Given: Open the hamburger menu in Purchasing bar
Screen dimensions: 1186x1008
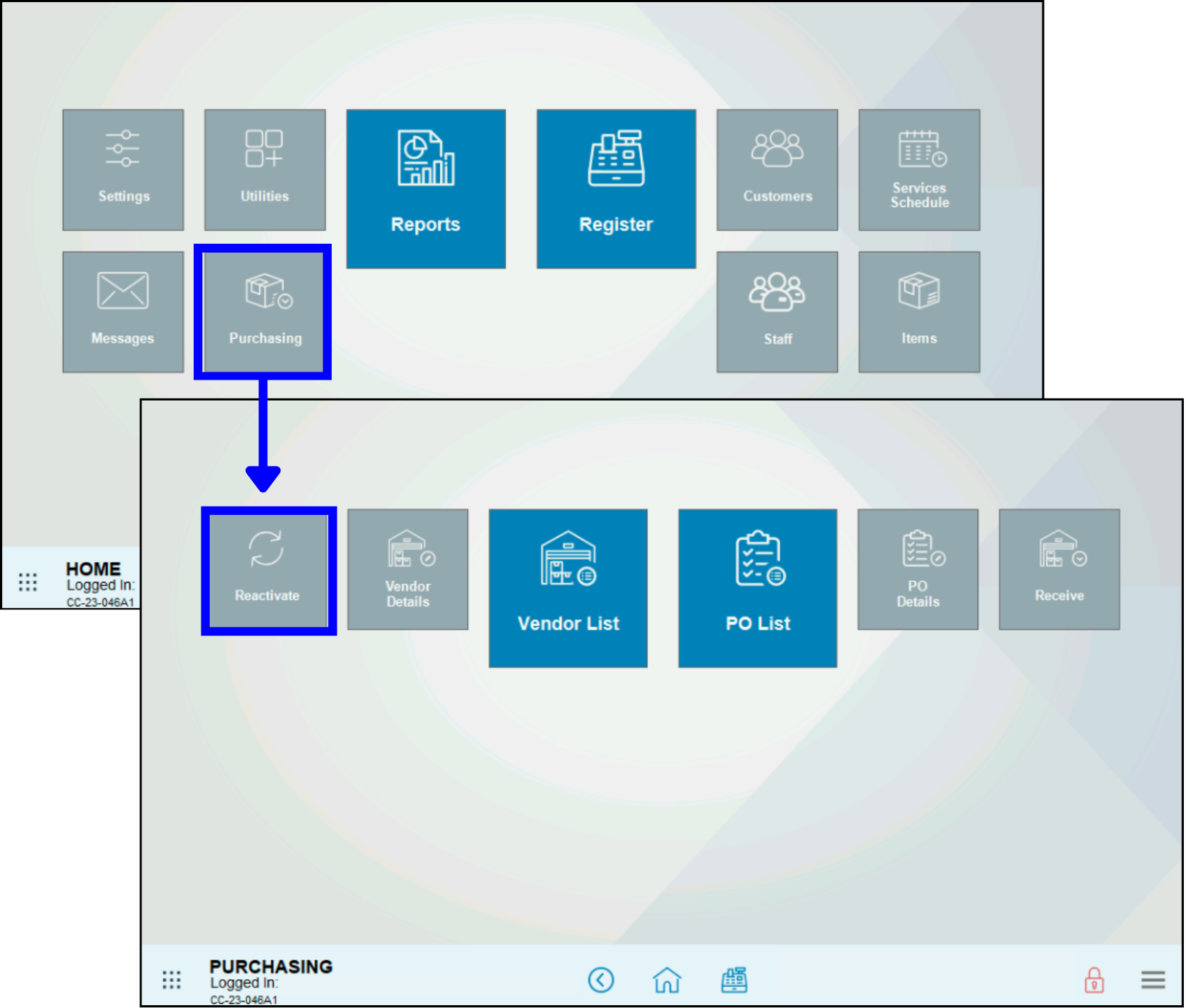Looking at the screenshot, I should click(x=1153, y=980).
